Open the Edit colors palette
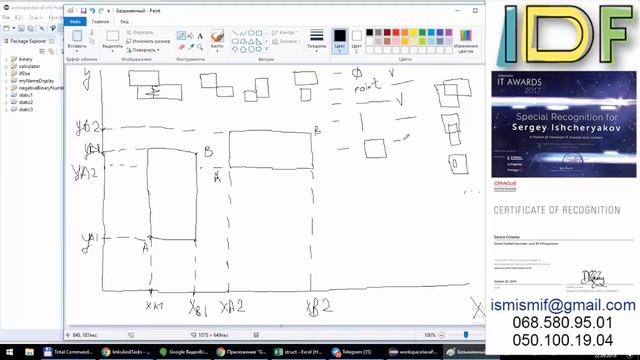 coord(466,41)
